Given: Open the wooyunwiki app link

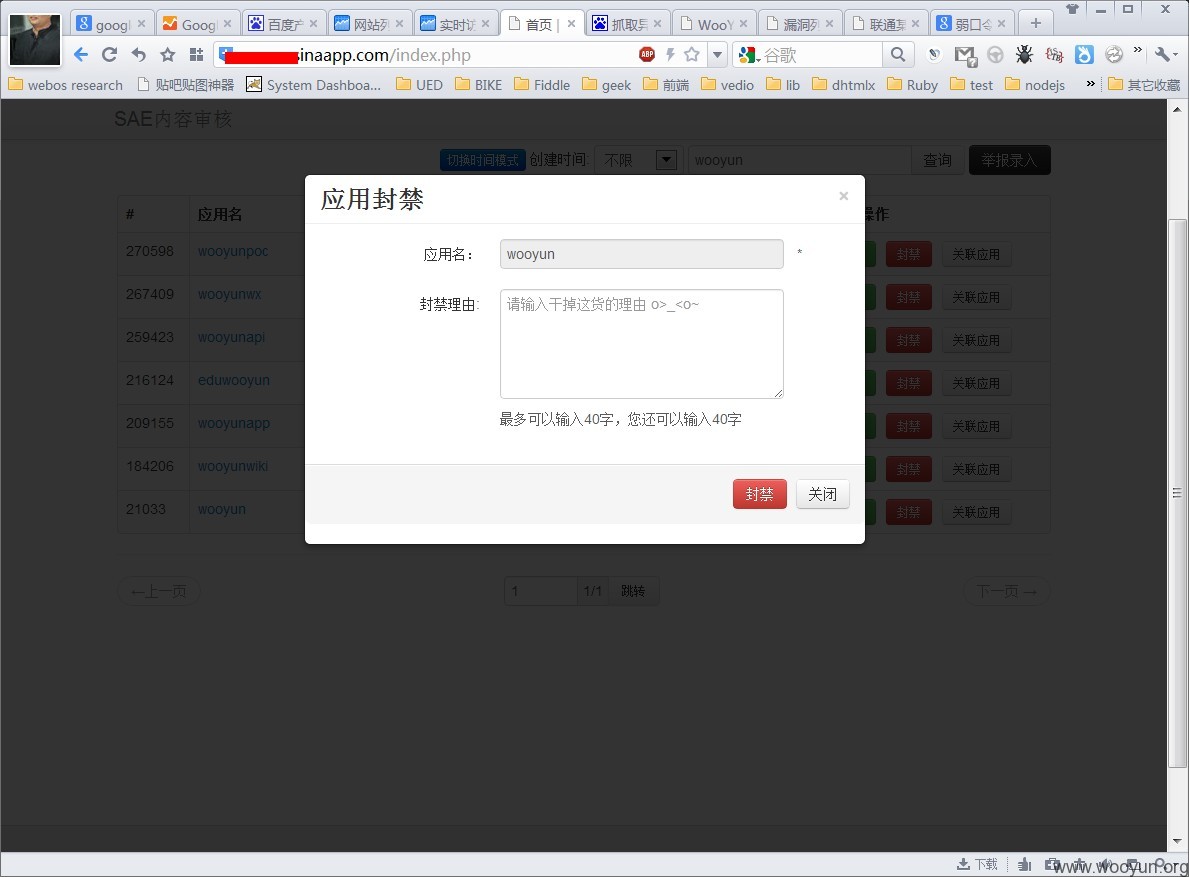Looking at the screenshot, I should [233, 466].
